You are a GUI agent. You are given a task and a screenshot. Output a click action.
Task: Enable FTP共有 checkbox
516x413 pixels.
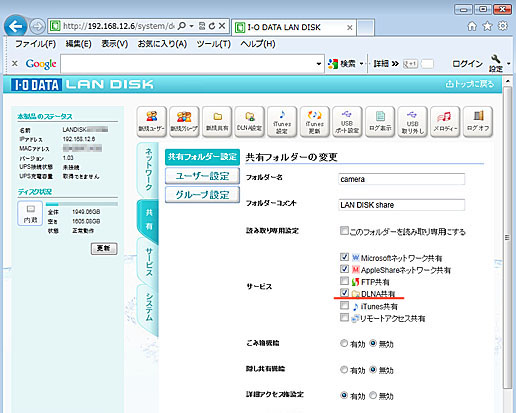[x=344, y=281]
